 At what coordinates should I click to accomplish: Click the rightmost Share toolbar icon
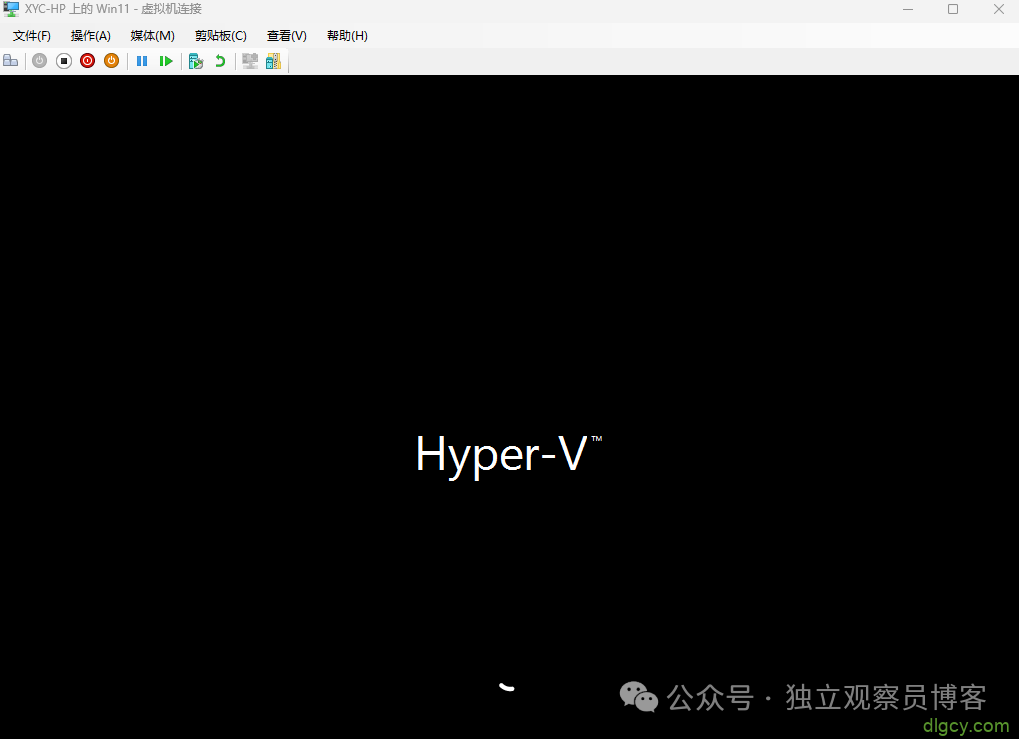[x=273, y=60]
